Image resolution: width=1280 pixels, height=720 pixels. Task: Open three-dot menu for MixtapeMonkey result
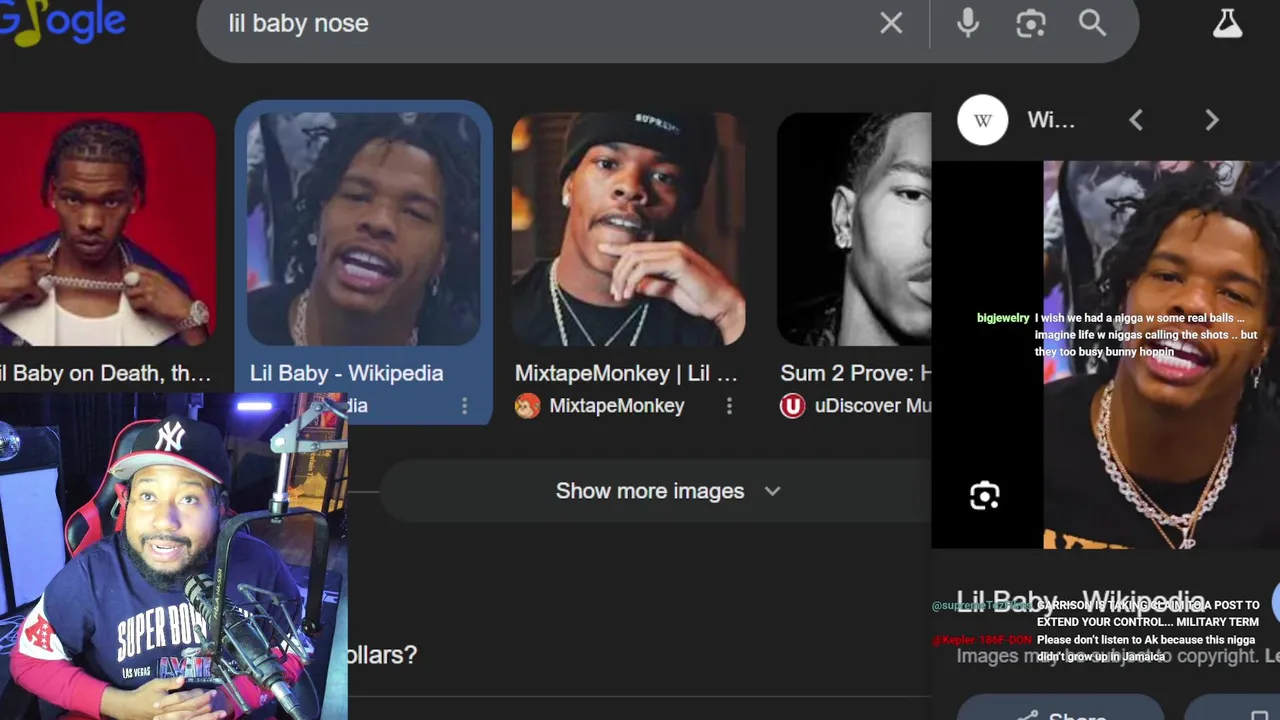pyautogui.click(x=729, y=405)
